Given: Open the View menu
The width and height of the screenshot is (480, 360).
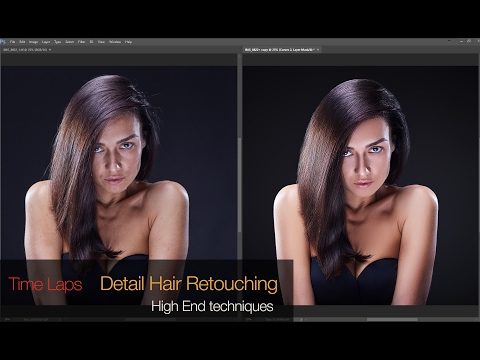Looking at the screenshot, I should click(101, 42).
